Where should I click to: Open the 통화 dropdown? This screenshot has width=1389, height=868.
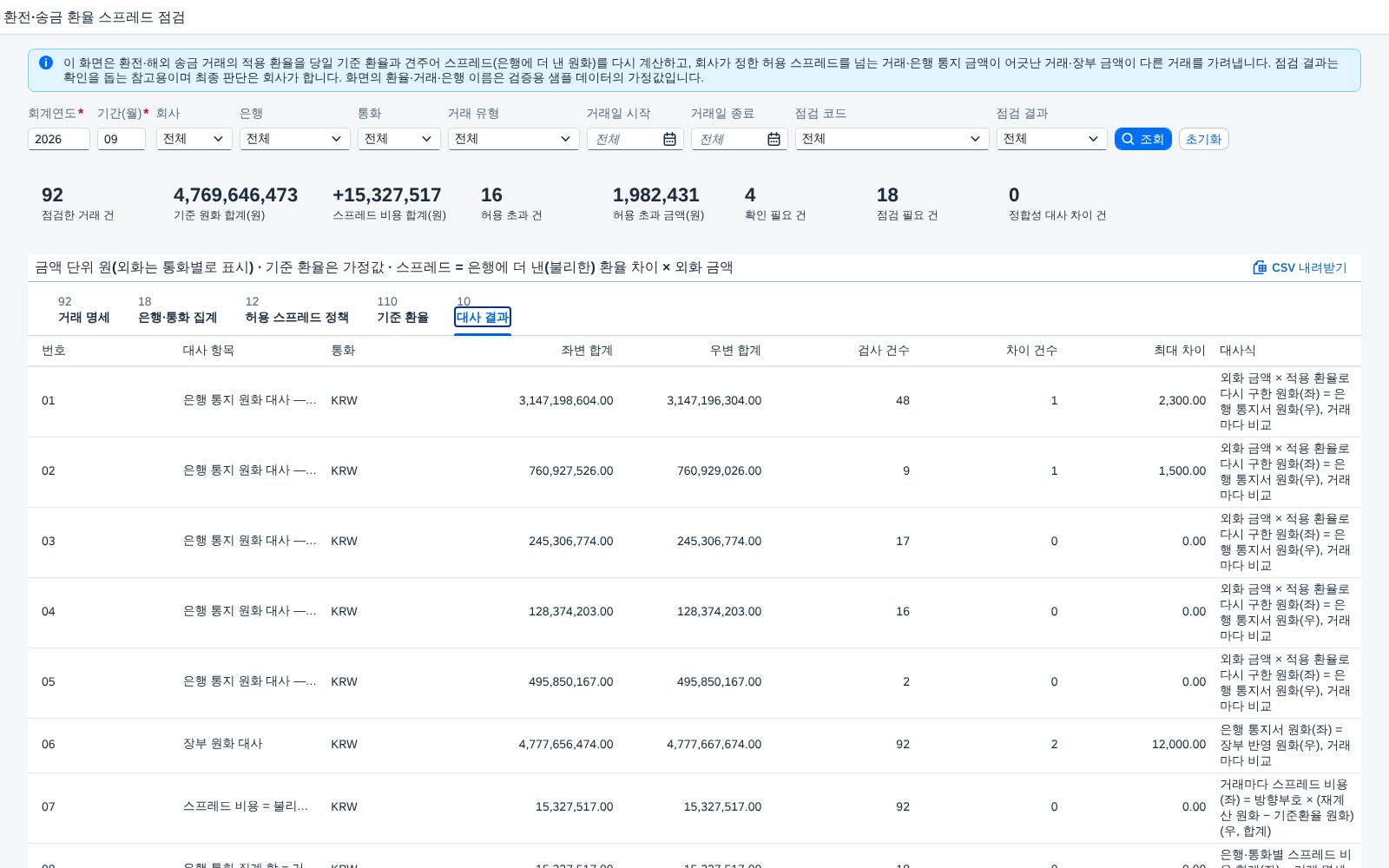[399, 139]
